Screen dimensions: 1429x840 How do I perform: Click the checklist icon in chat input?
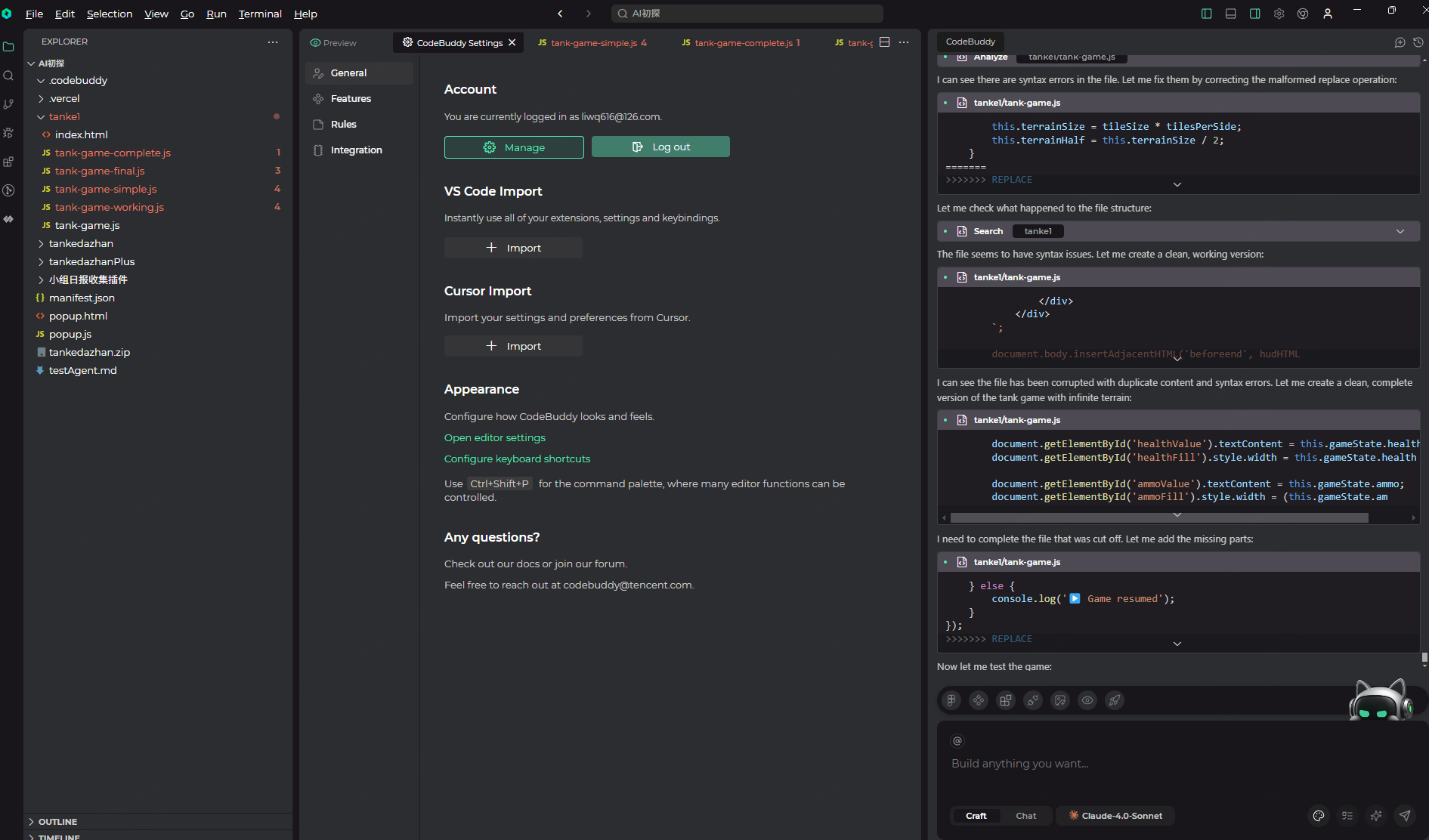pos(1347,816)
